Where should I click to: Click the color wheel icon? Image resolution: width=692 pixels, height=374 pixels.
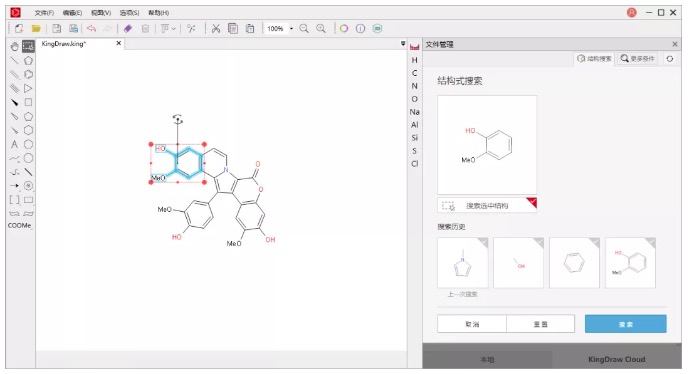pyautogui.click(x=344, y=29)
